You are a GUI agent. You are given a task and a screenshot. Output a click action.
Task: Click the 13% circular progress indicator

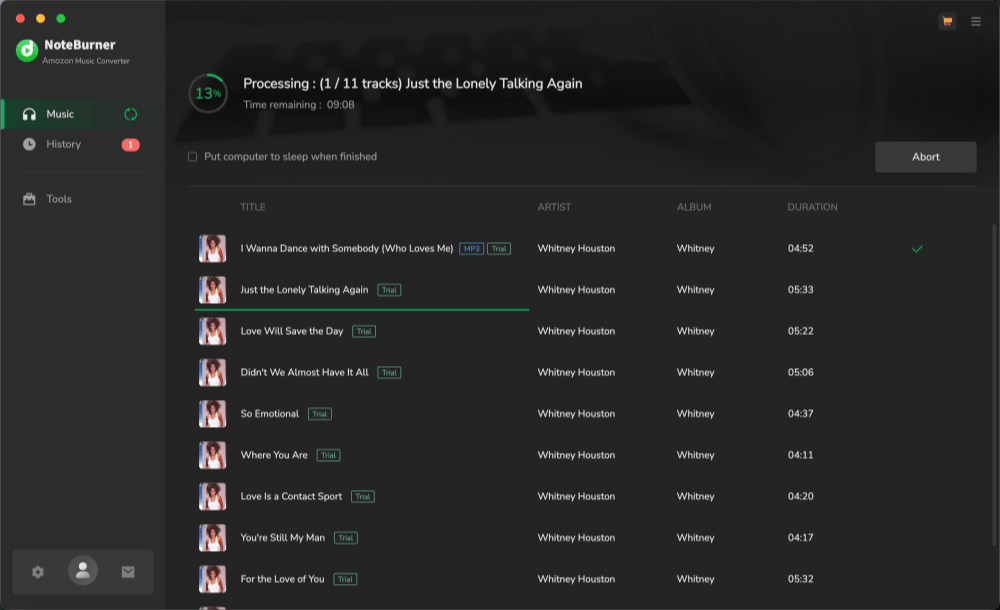(208, 94)
